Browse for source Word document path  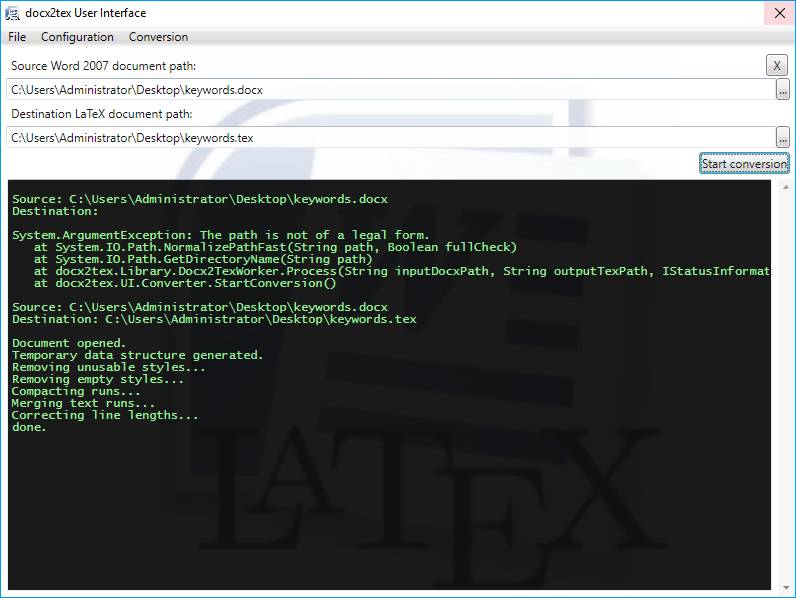coord(783,90)
